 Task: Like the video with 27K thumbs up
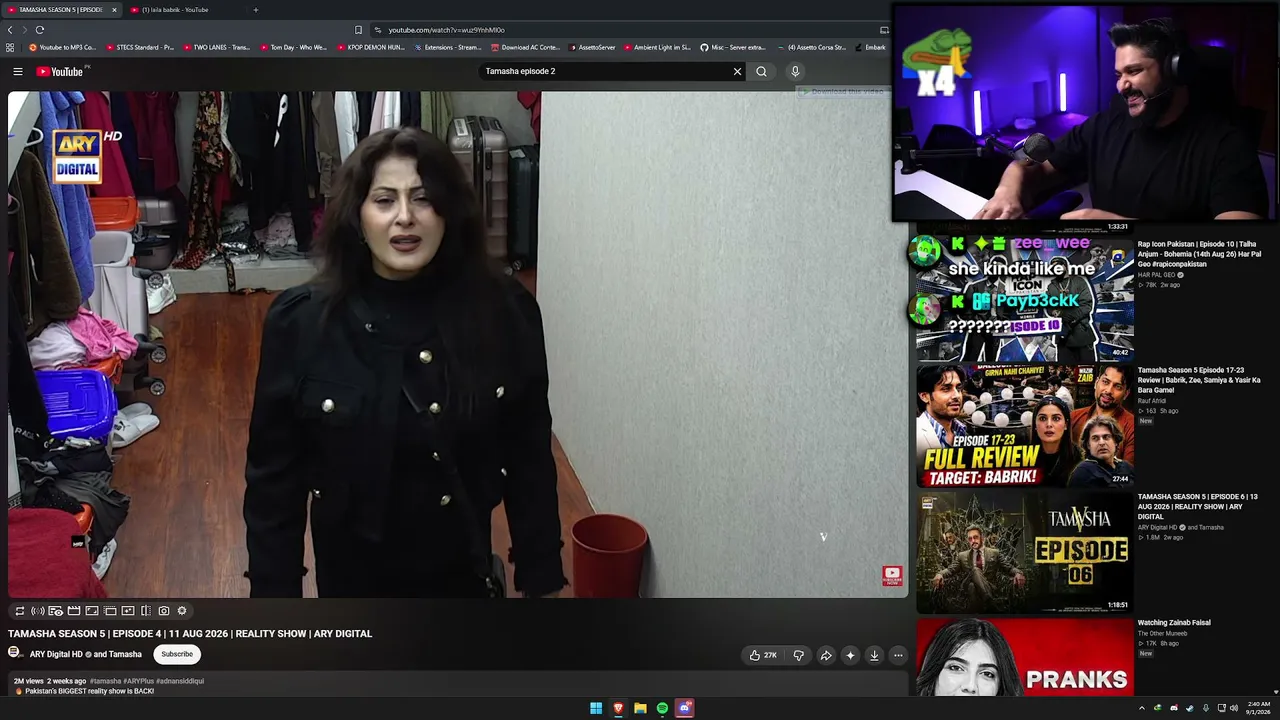(x=763, y=655)
